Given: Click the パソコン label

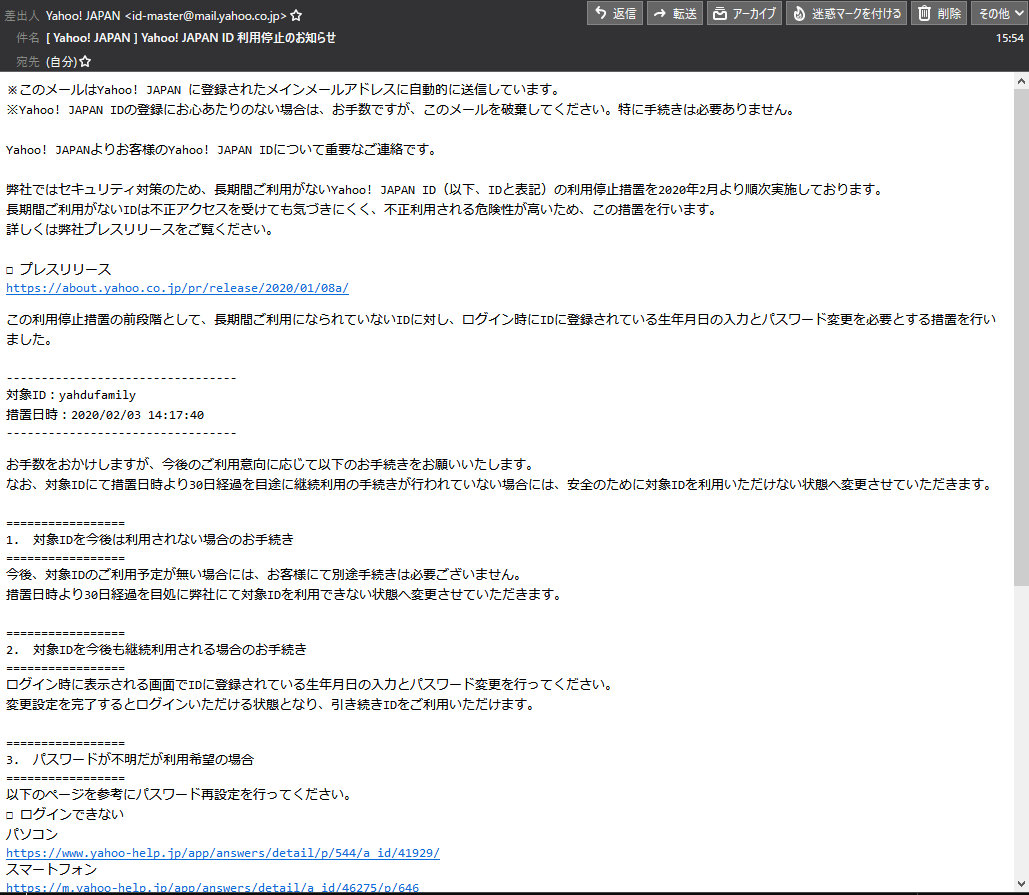Looking at the screenshot, I should pos(32,834).
